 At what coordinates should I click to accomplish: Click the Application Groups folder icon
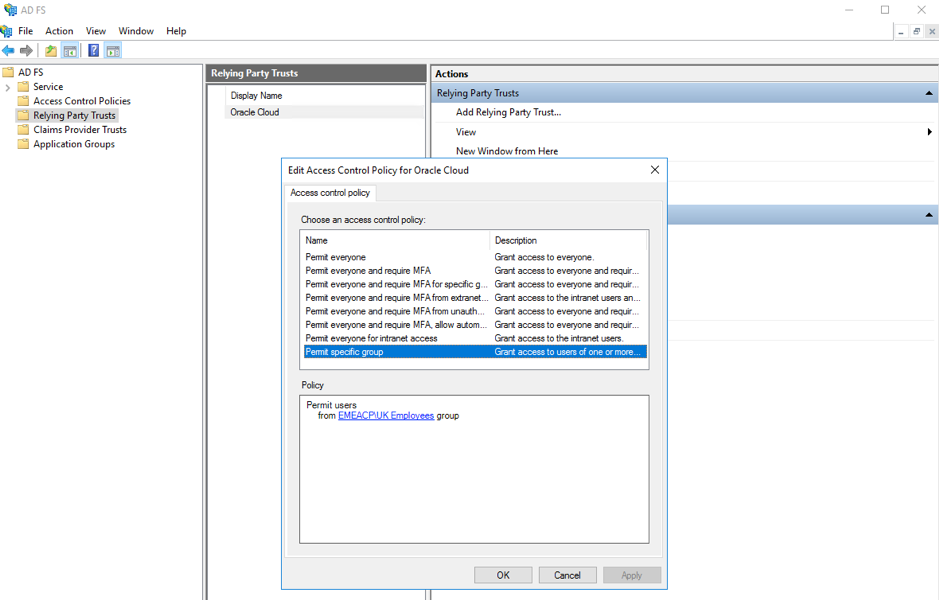(23, 144)
